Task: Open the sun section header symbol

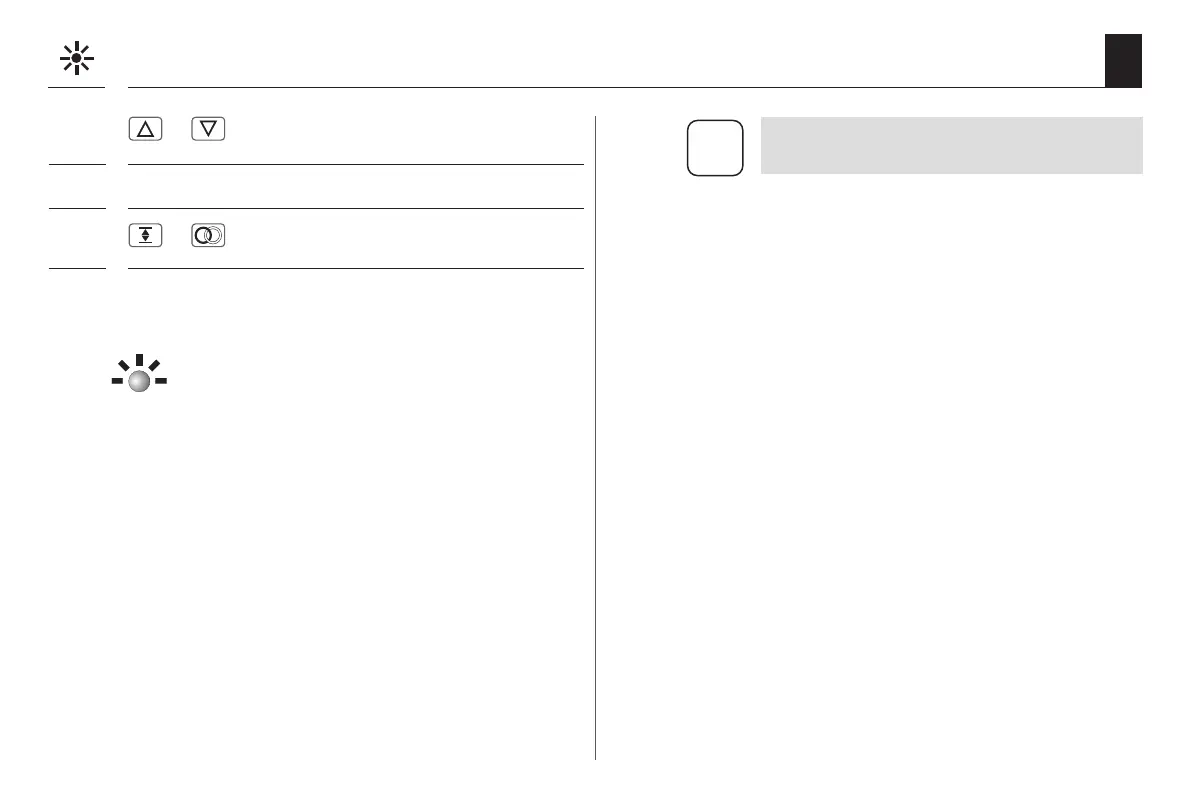Action: point(76,59)
